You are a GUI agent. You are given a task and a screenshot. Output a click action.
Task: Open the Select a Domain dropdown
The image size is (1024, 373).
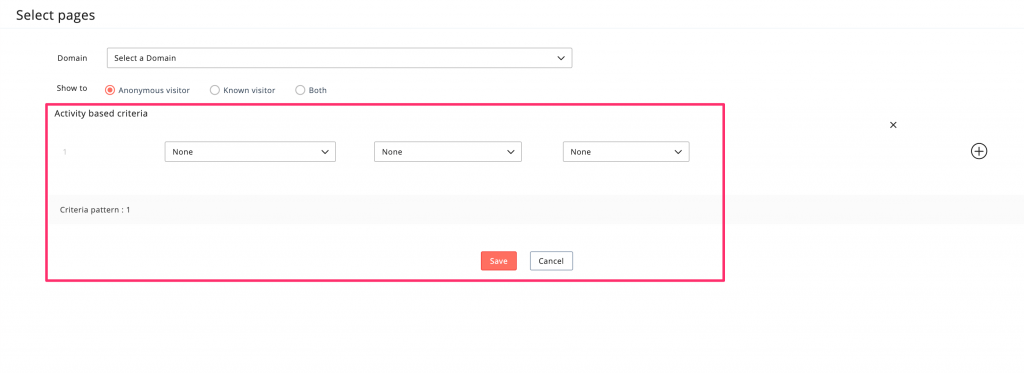pos(340,57)
